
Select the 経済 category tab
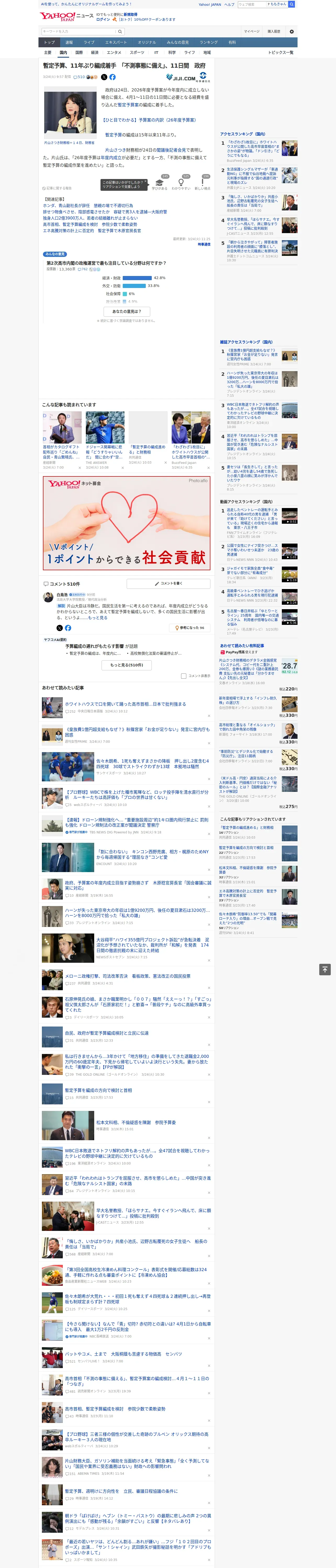[x=94, y=52]
